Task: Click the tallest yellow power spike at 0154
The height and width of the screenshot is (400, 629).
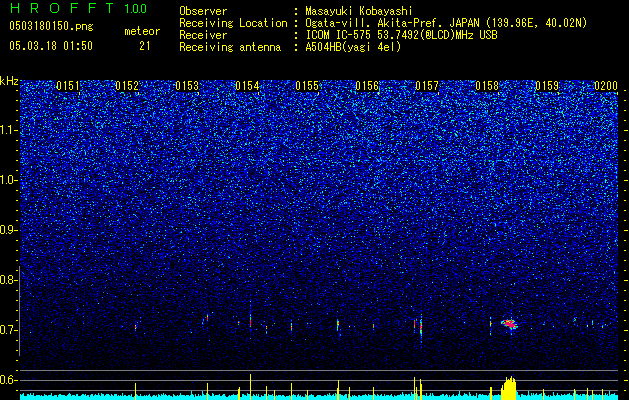Action: point(250,387)
